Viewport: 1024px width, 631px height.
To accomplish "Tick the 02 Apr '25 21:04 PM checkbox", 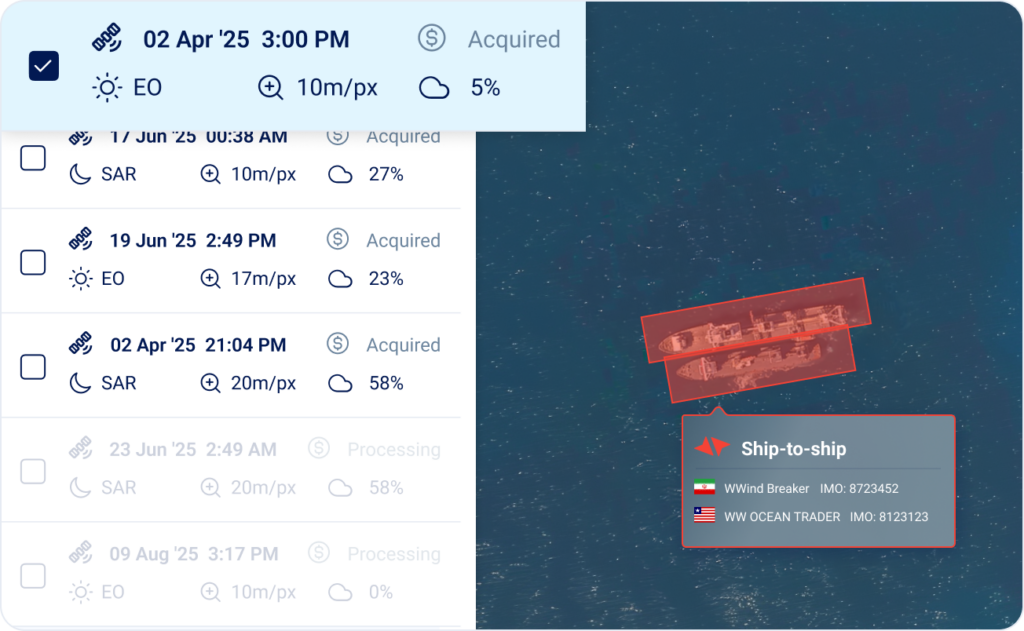I will [x=33, y=366].
